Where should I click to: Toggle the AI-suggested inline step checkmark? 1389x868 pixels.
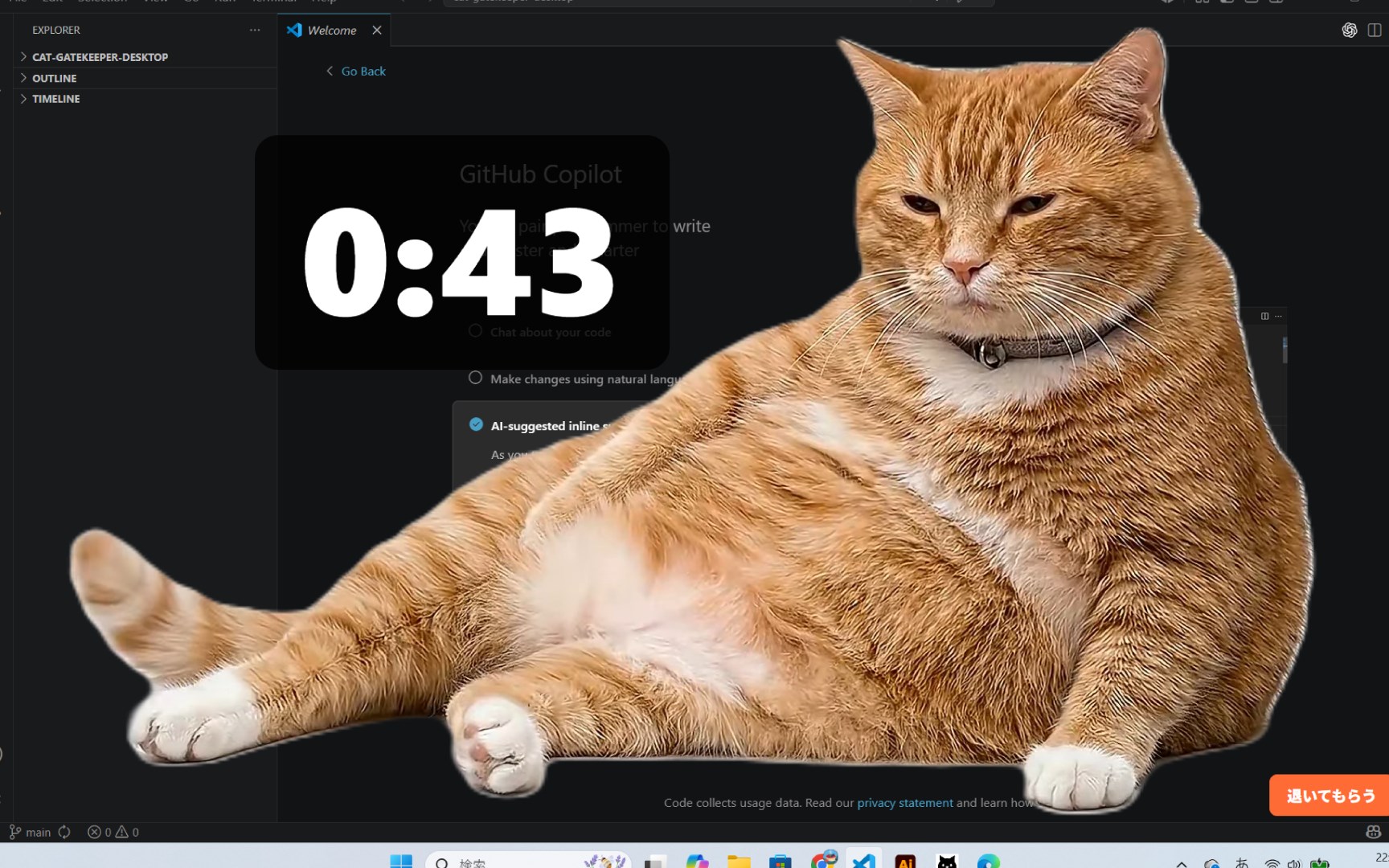click(476, 424)
